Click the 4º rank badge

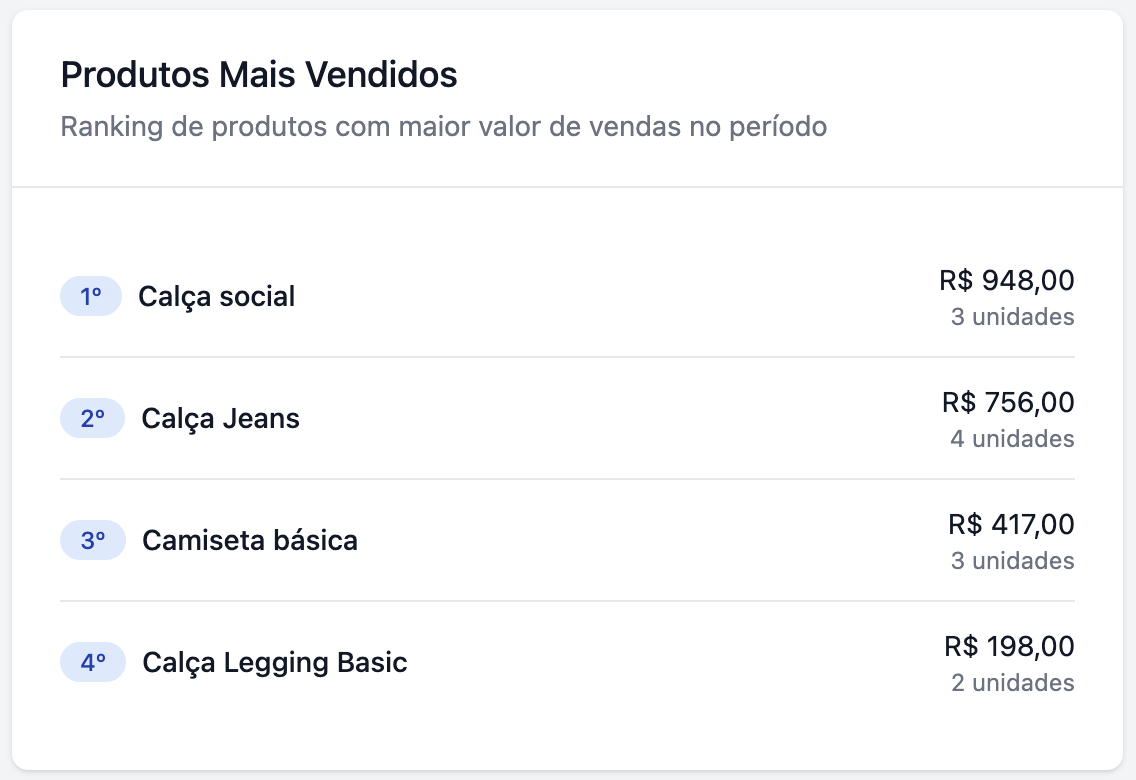point(93,663)
